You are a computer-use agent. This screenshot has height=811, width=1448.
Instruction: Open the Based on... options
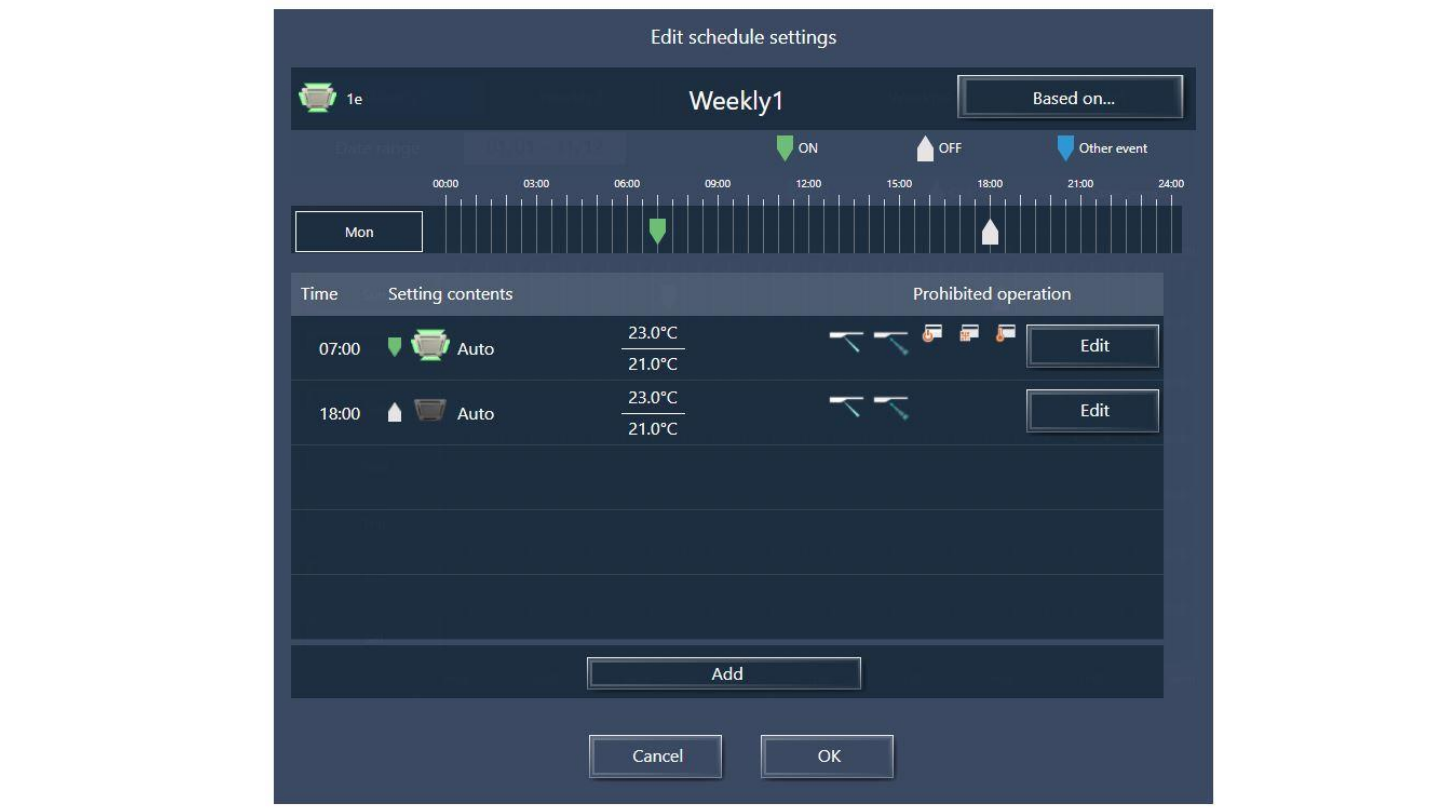pyautogui.click(x=1070, y=98)
